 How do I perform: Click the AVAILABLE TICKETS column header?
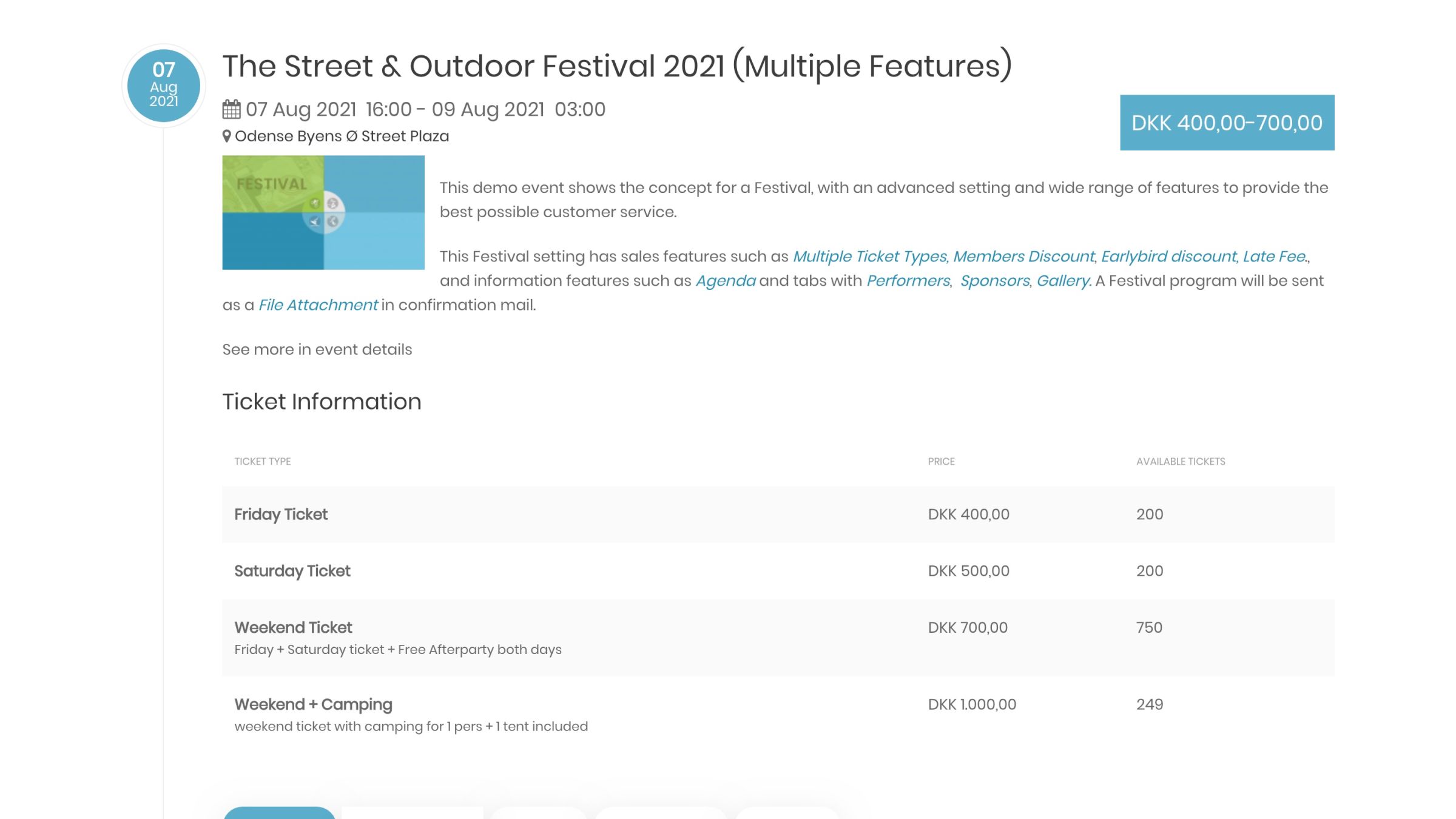1181,462
